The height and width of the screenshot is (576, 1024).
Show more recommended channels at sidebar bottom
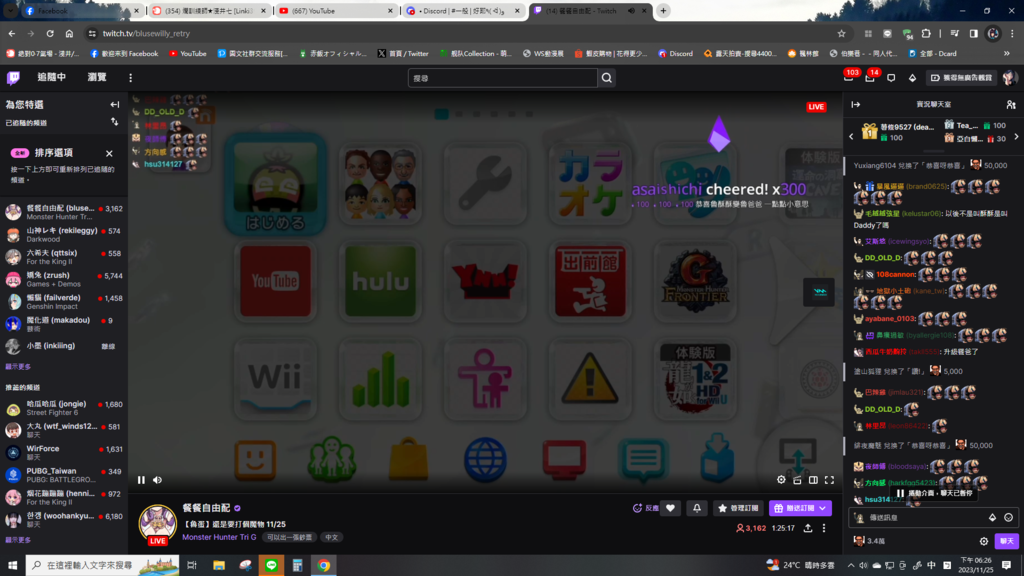(x=18, y=540)
